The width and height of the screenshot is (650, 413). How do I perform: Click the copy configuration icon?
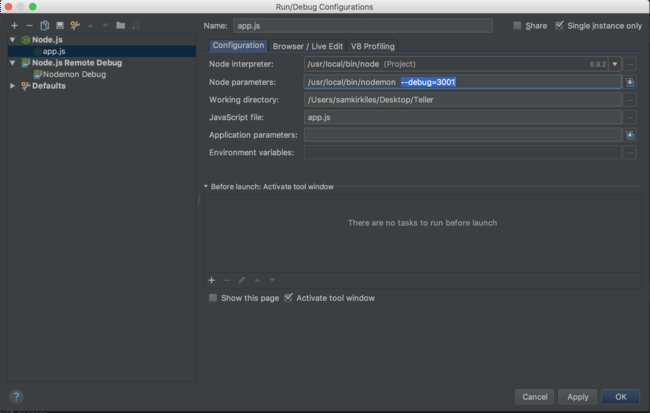click(x=45, y=25)
